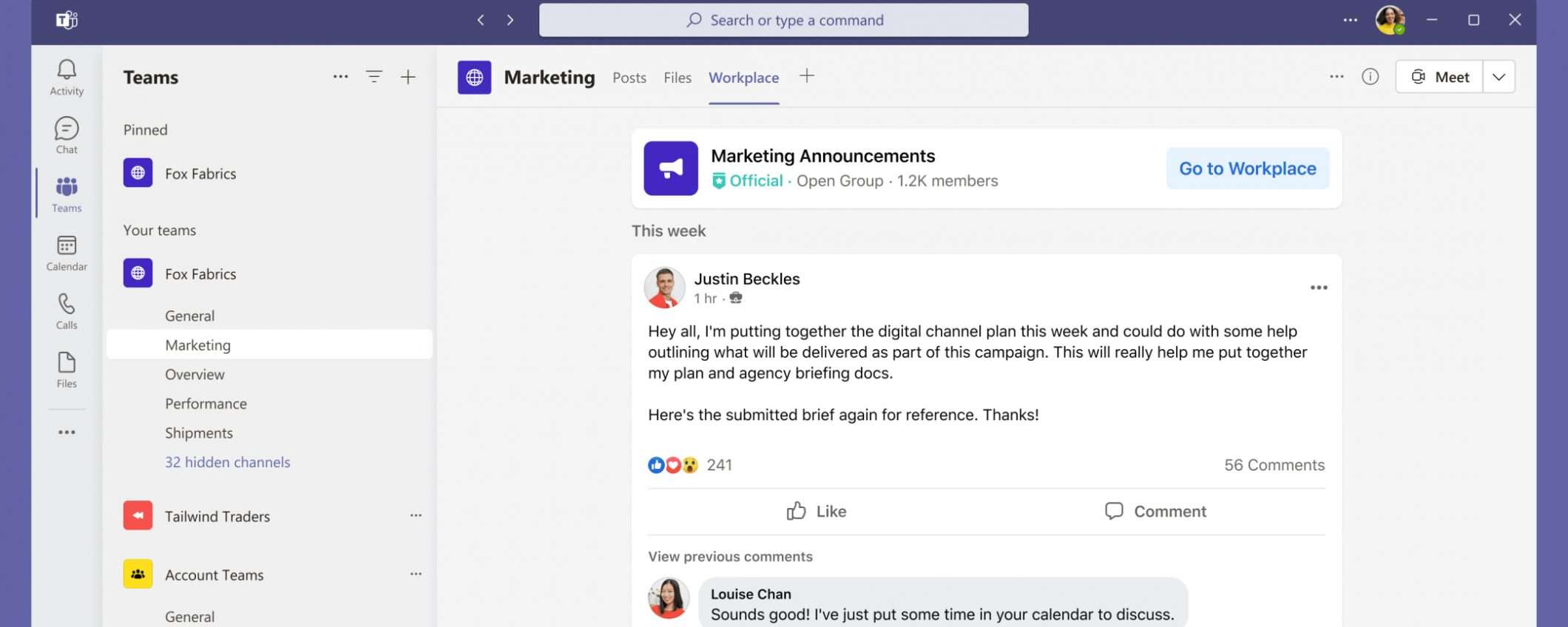The image size is (1568, 627).
Task: Expand the Meet dropdown arrow
Action: pyautogui.click(x=1499, y=77)
